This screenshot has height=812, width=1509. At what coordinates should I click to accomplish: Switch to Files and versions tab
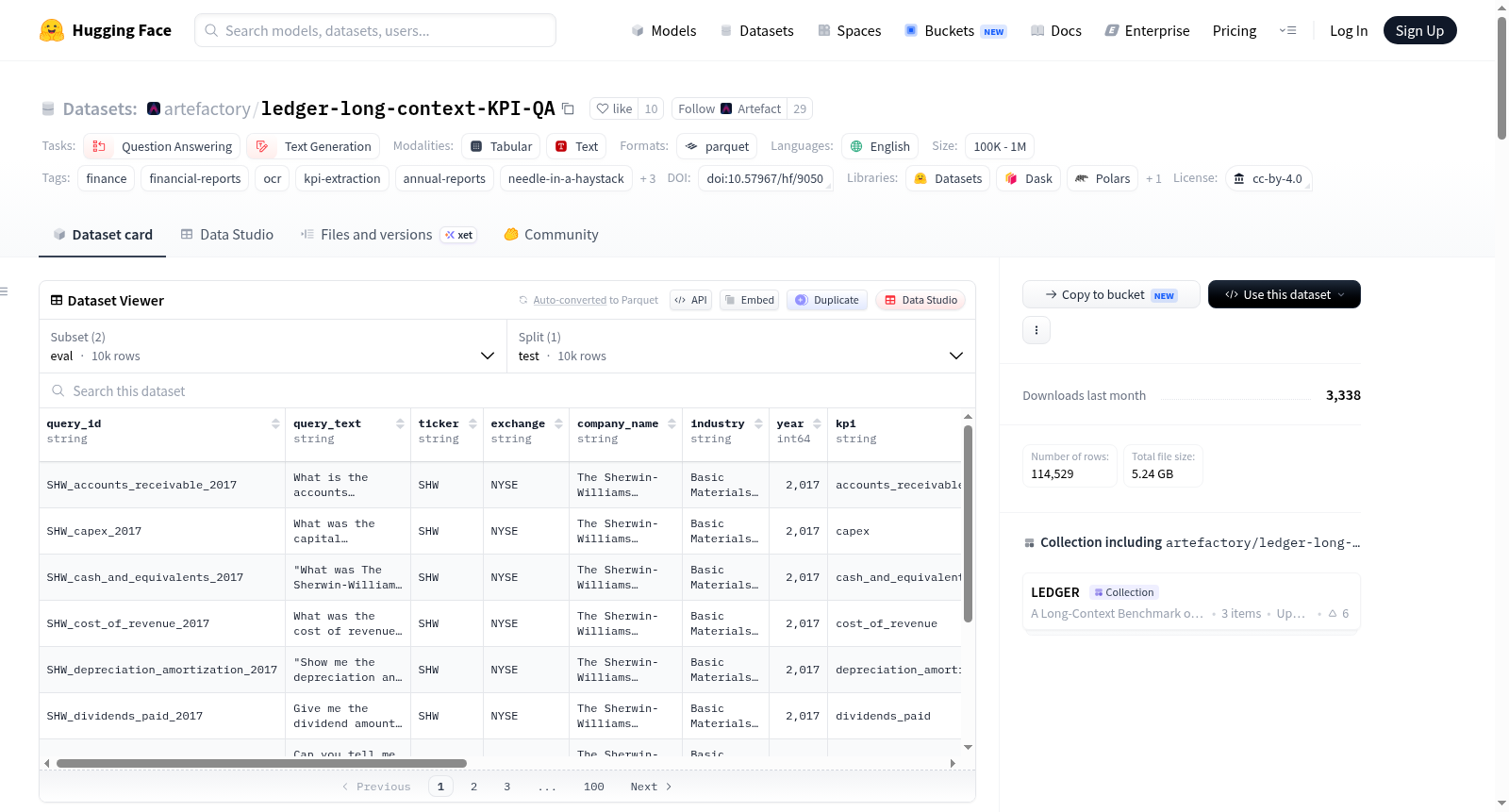tap(389, 234)
